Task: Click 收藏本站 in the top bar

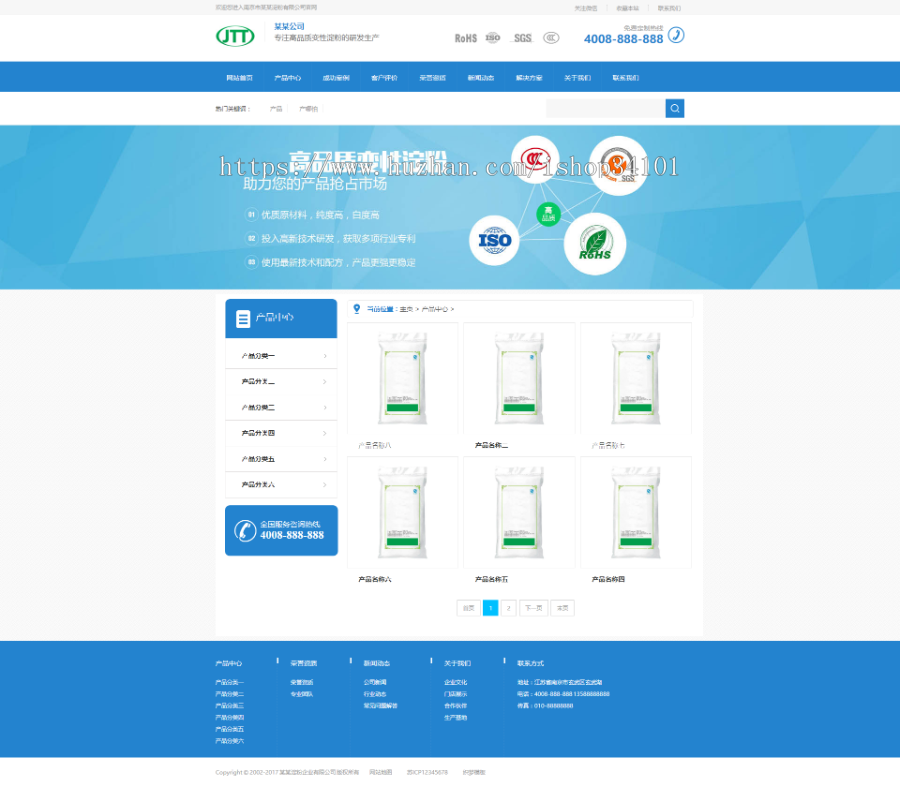Action: (627, 8)
